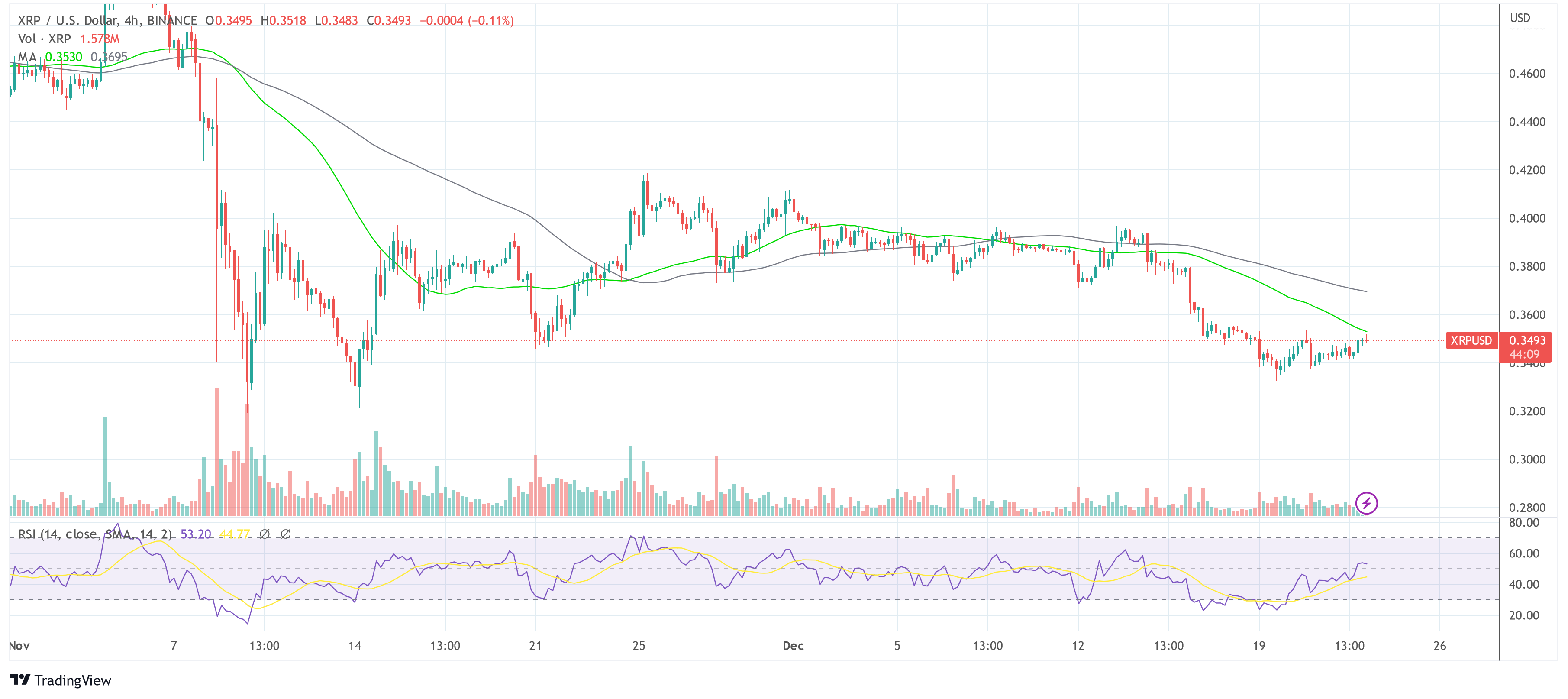Click the 0.3200 price axis label
The image size is (1568, 699).
click(1527, 411)
